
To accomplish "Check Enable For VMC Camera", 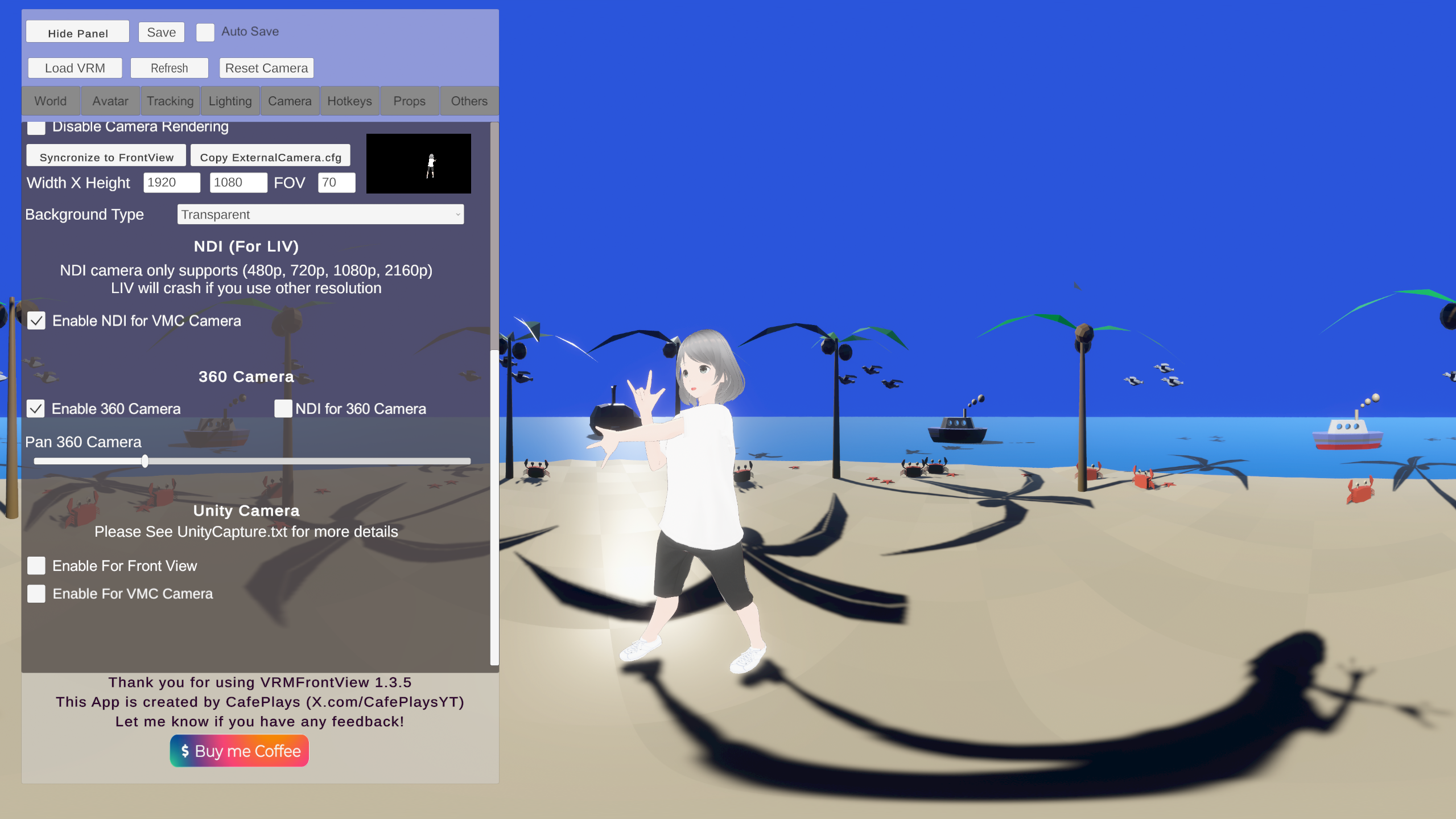I will (x=36, y=594).
